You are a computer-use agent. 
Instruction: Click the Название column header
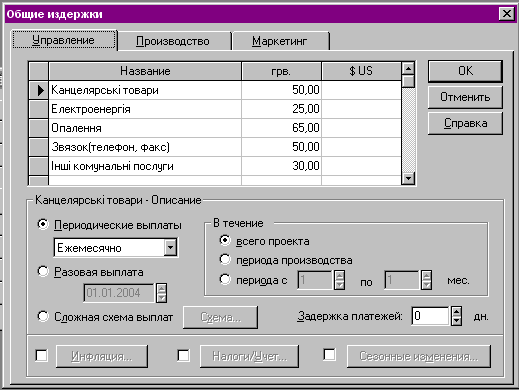[145, 71]
